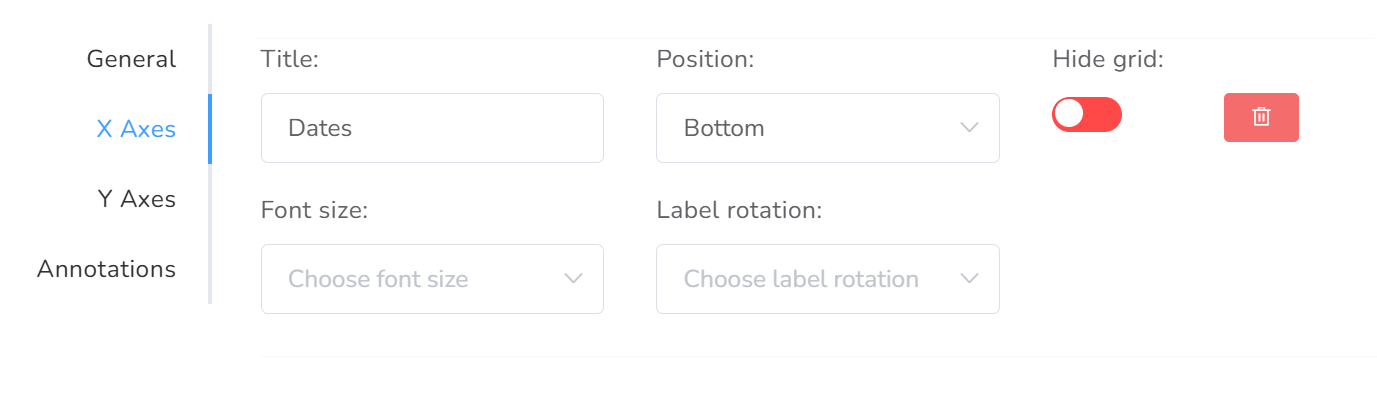Click the chevron arrow in Font size field

[573, 279]
